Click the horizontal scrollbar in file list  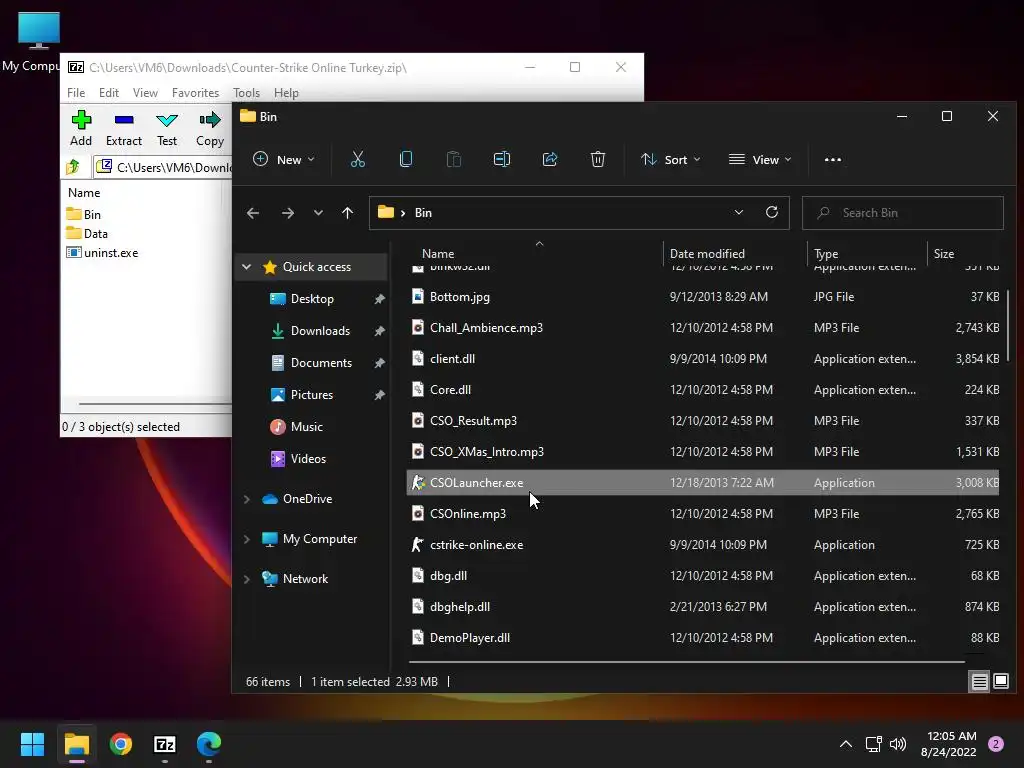pyautogui.click(x=686, y=662)
